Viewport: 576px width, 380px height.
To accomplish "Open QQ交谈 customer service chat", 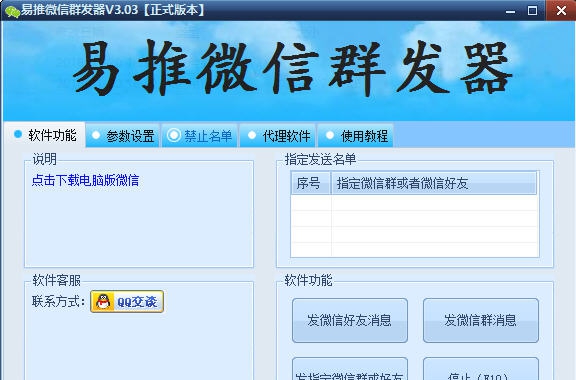I will (x=127, y=302).
